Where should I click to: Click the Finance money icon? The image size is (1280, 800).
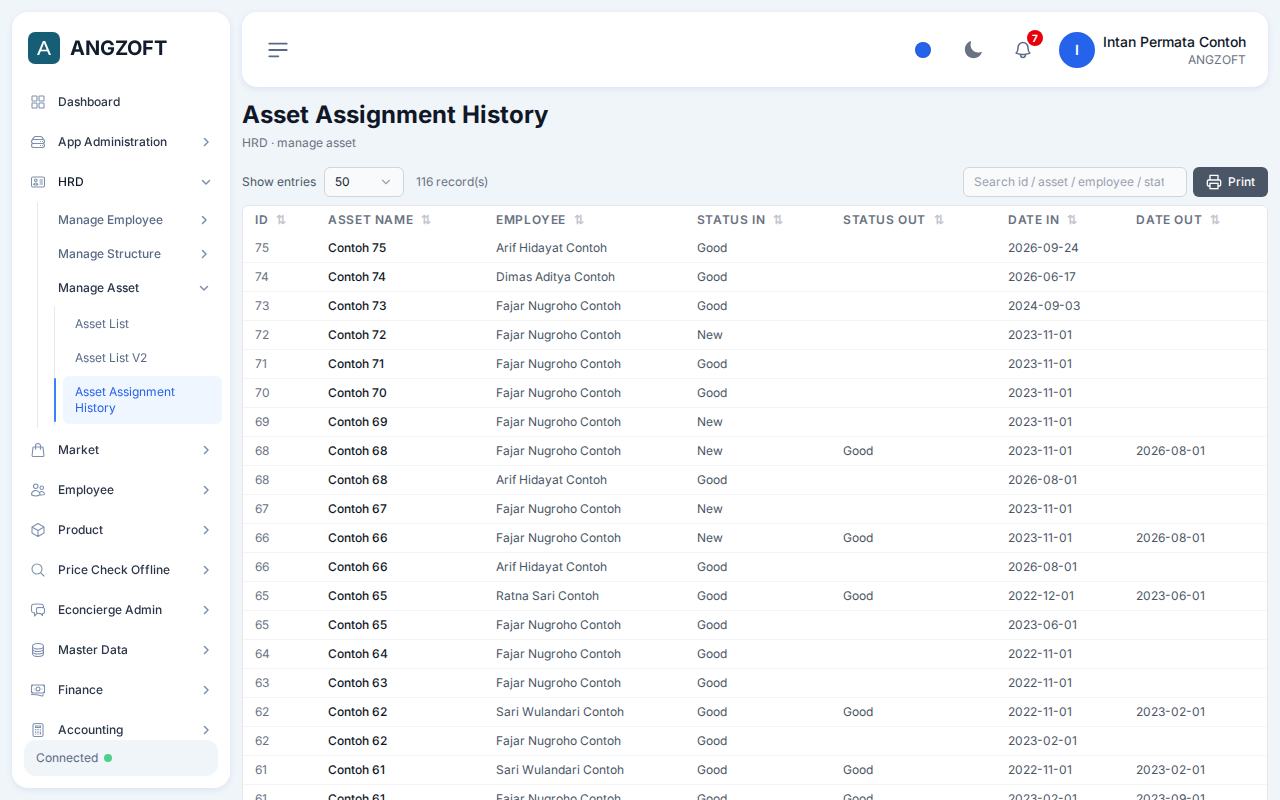(38, 690)
